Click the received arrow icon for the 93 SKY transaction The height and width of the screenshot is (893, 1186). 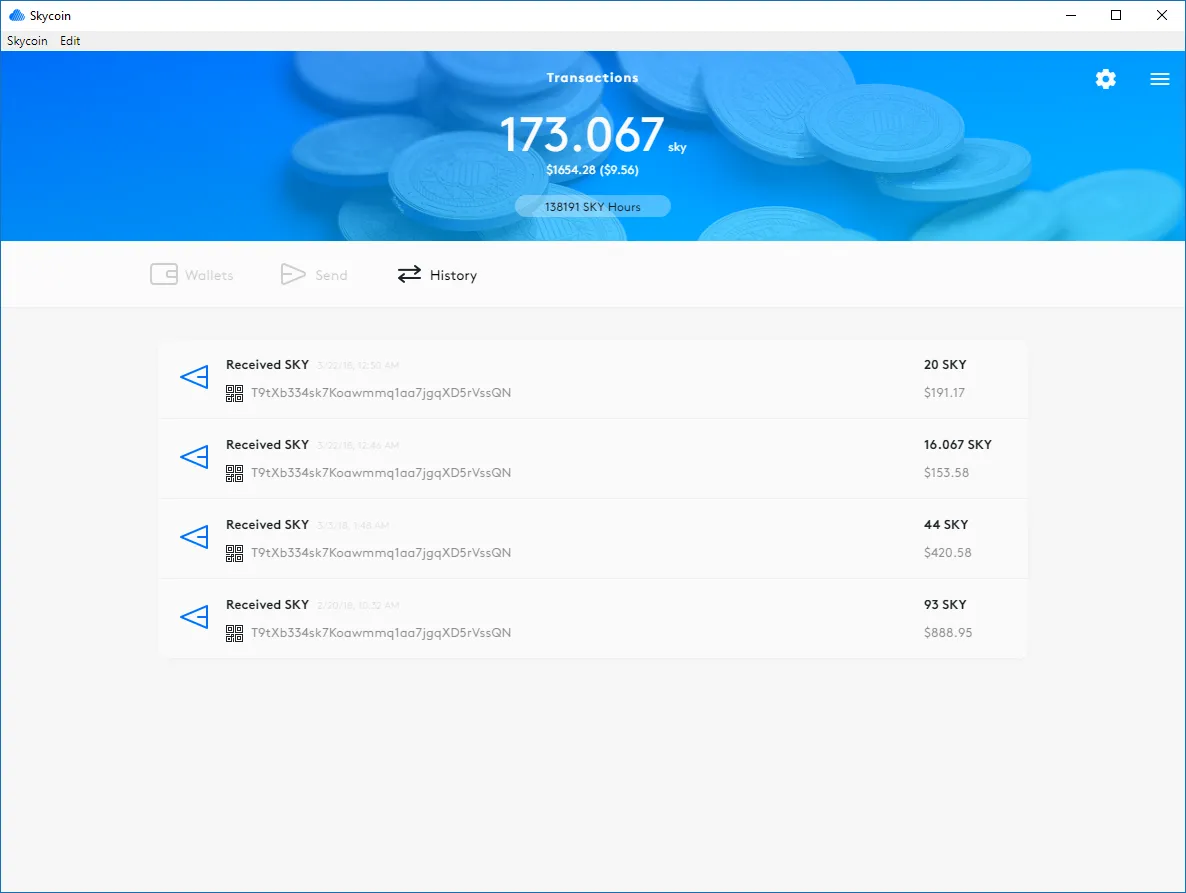(x=194, y=617)
